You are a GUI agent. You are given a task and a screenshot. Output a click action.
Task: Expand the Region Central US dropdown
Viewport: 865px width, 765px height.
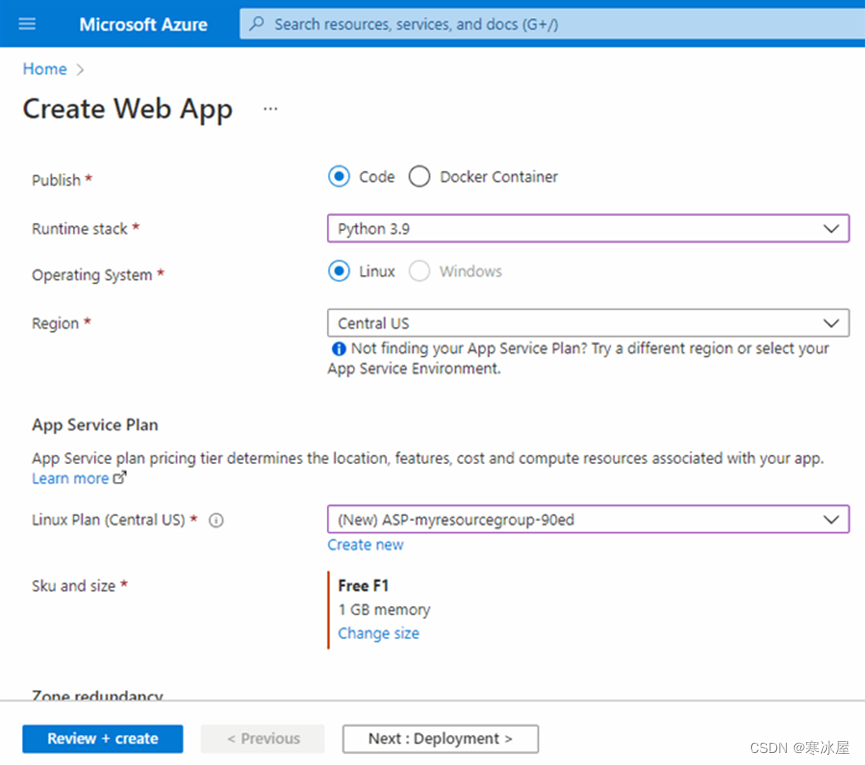(588, 323)
